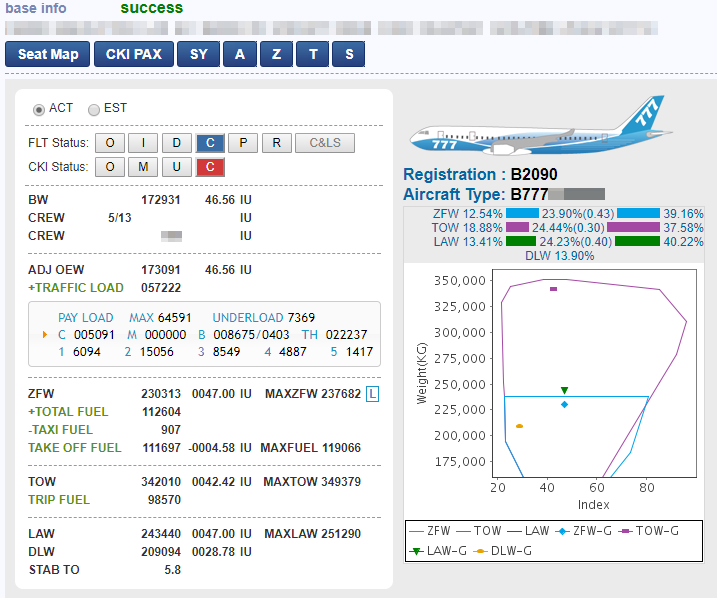Click the CKI PAX button

(x=134, y=54)
